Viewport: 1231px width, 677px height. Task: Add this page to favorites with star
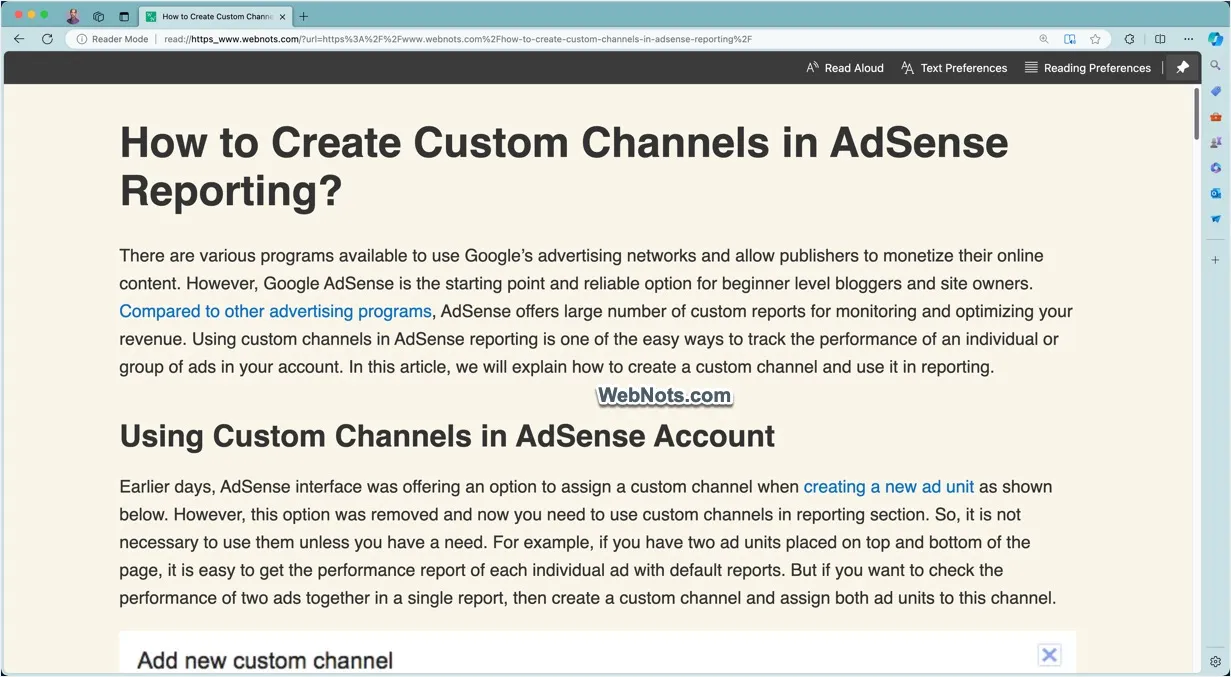tap(1096, 39)
